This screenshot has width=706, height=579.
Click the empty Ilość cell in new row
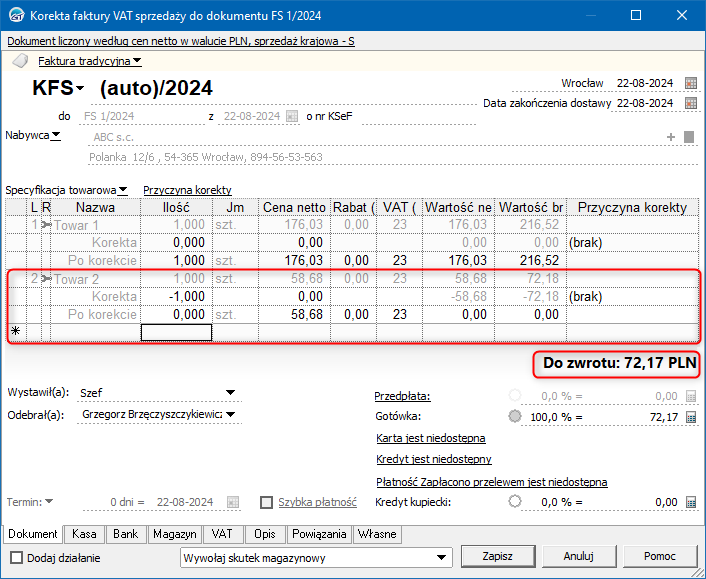(176, 332)
